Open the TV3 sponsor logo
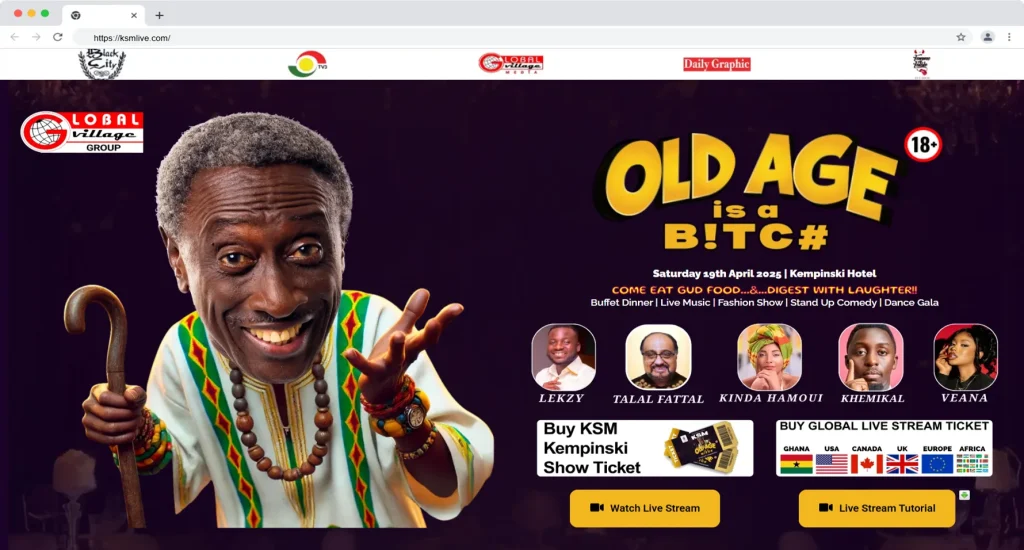Image resolution: width=1024 pixels, height=550 pixels. click(308, 64)
